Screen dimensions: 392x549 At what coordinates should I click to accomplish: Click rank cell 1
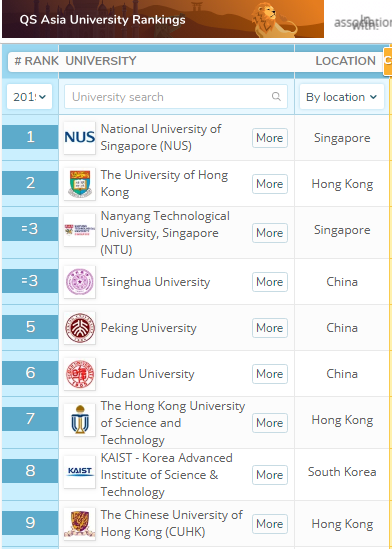tap(30, 137)
